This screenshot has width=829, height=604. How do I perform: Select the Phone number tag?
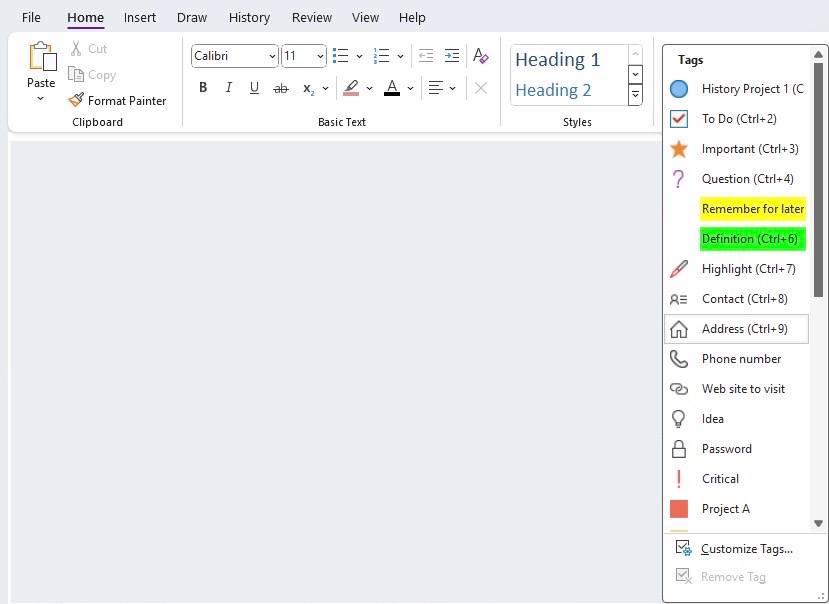736,359
